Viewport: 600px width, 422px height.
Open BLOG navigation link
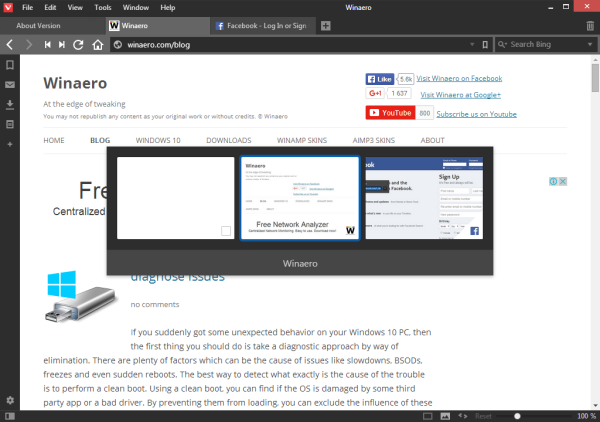click(x=100, y=140)
